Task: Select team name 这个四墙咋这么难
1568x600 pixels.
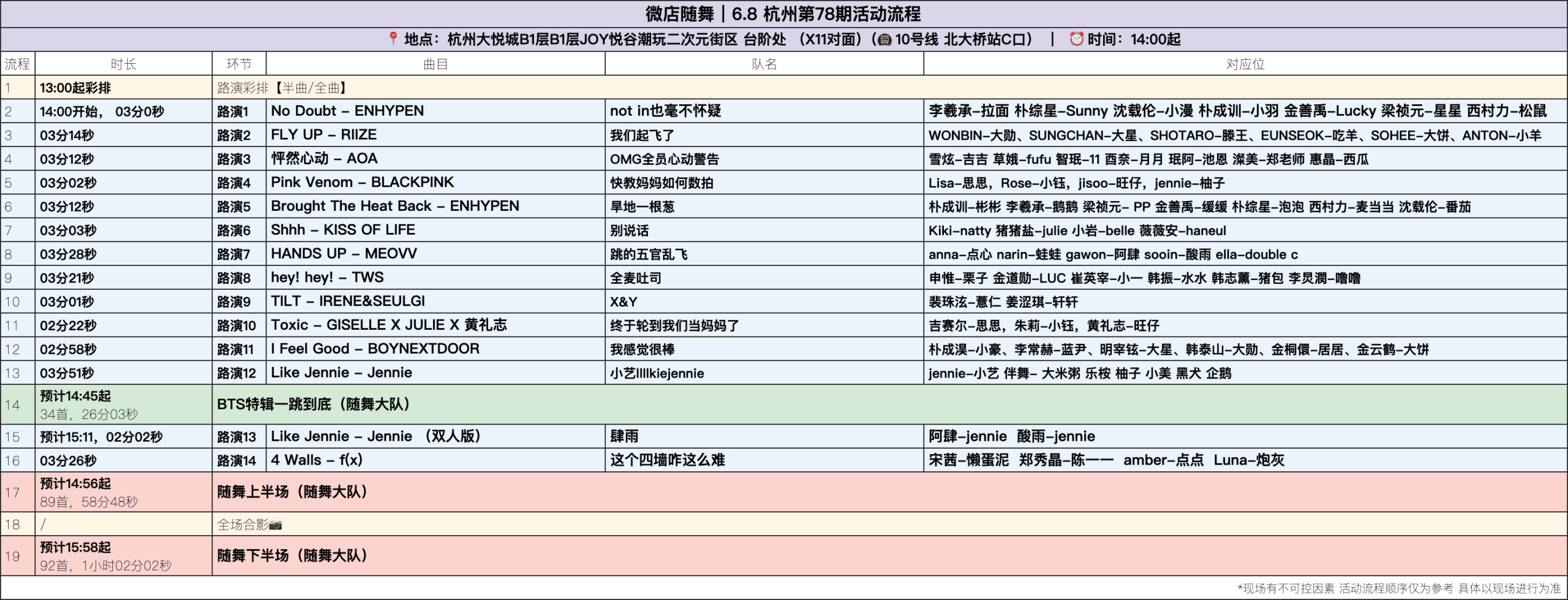Action: point(764,460)
